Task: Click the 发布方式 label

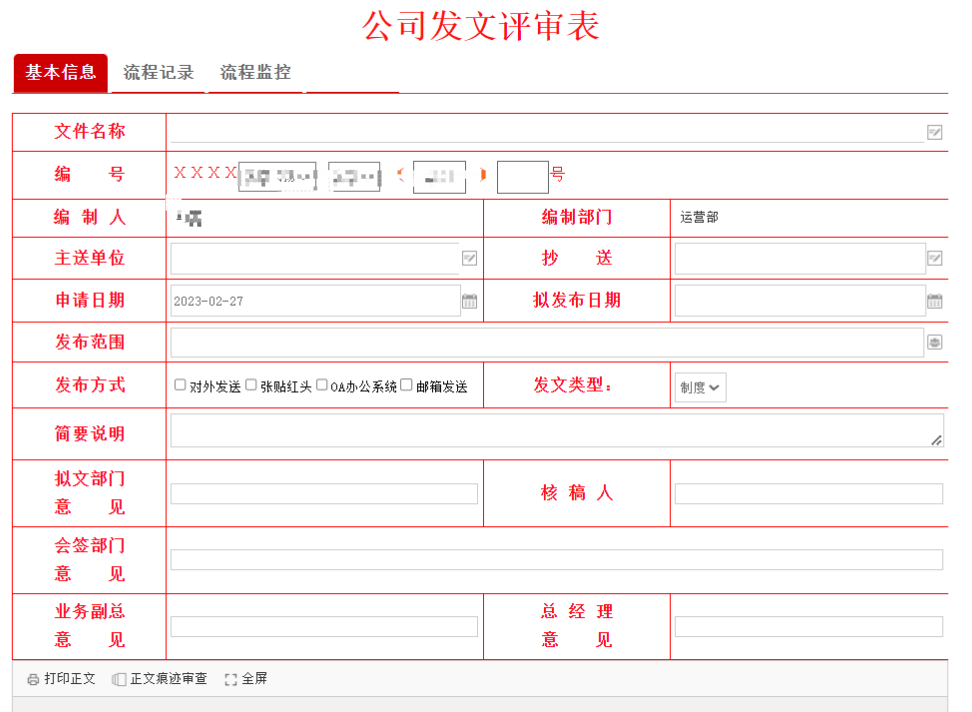Action: [90, 385]
